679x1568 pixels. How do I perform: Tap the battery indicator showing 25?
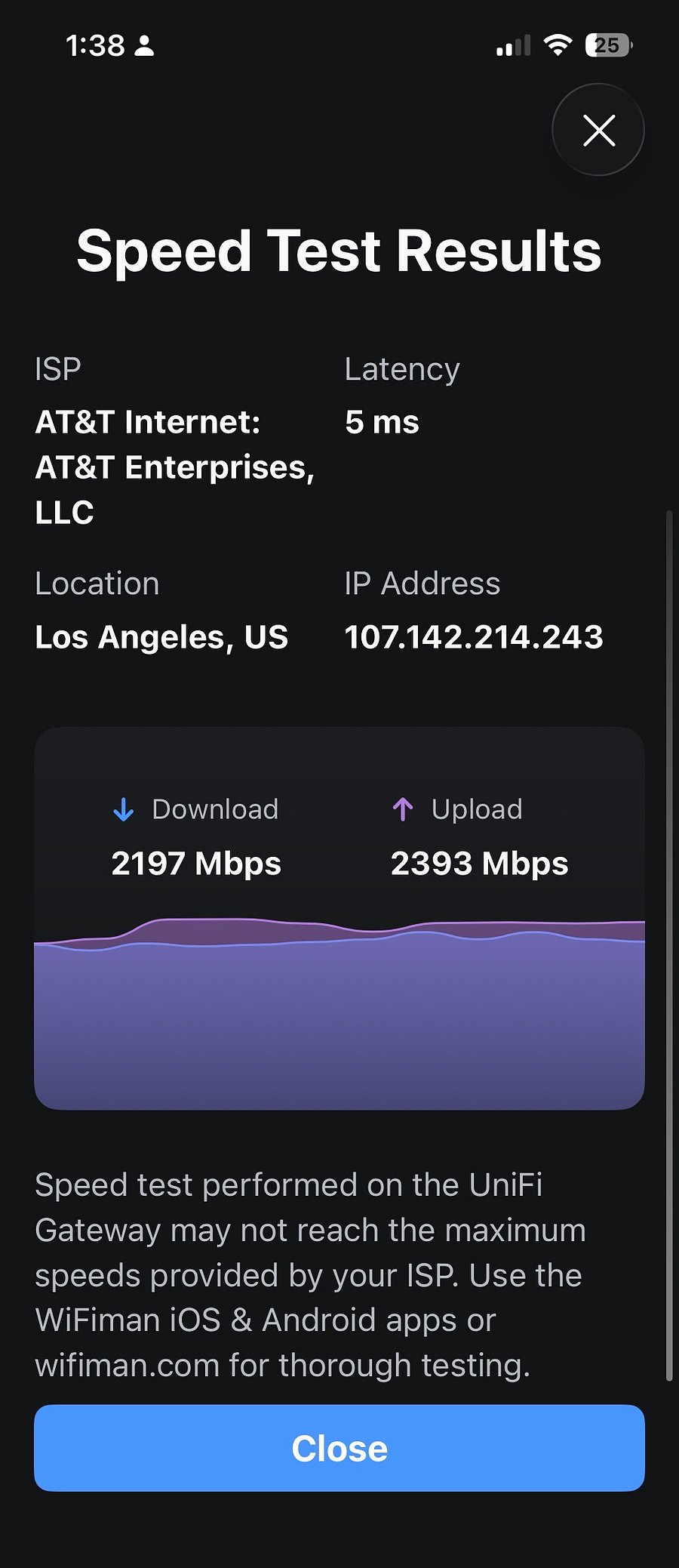(x=608, y=45)
